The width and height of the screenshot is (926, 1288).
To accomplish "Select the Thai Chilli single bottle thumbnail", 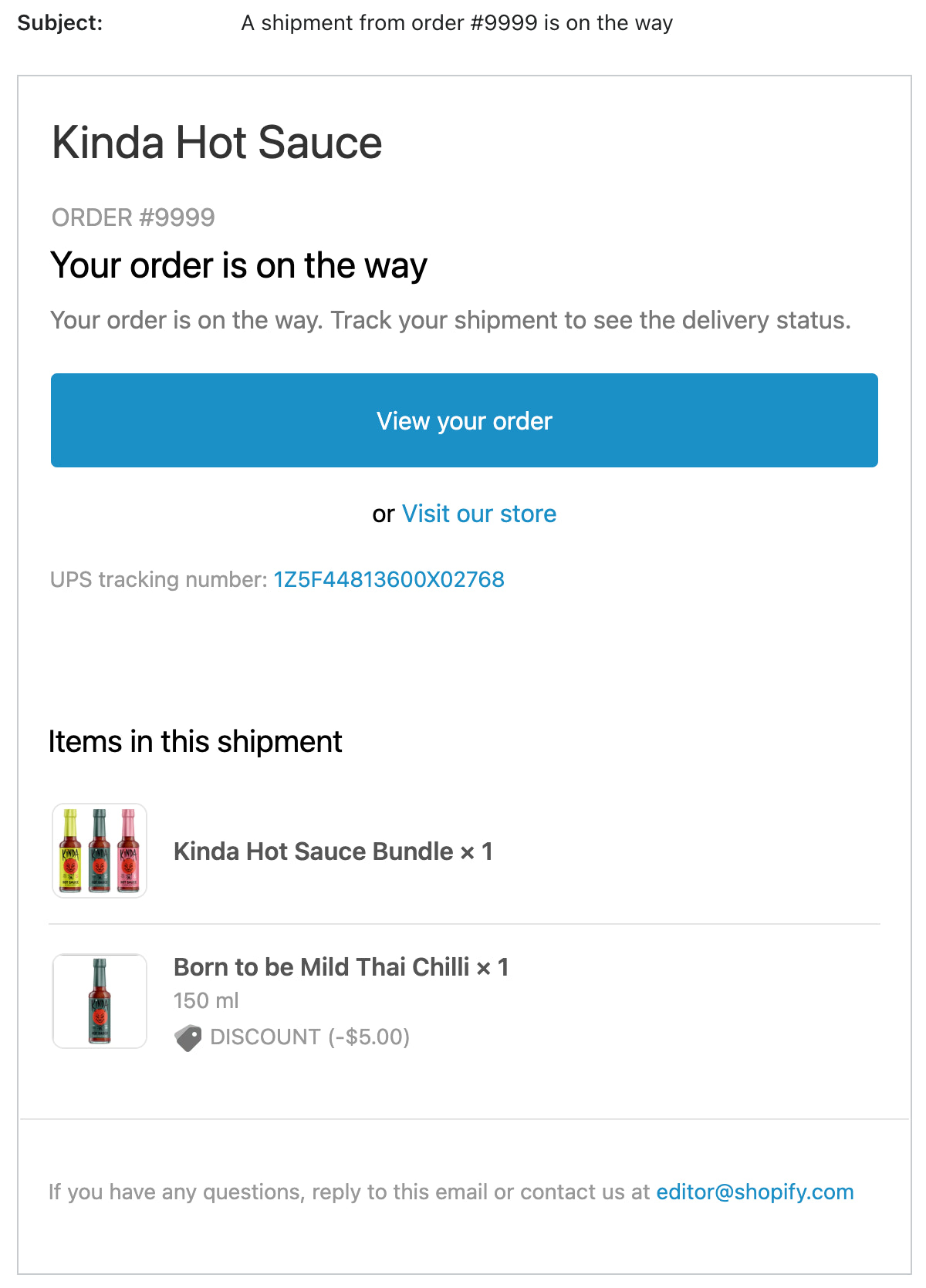I will (100, 1001).
